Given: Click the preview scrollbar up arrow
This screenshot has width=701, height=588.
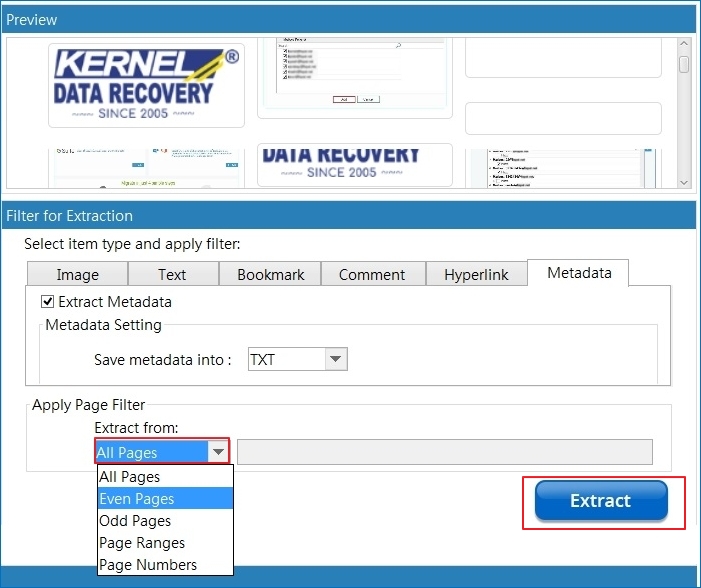Looking at the screenshot, I should (x=684, y=44).
